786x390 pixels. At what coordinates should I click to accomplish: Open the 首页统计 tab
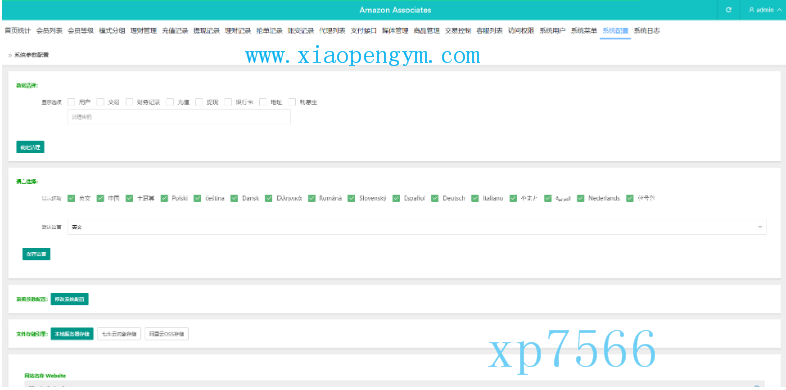tap(18, 31)
